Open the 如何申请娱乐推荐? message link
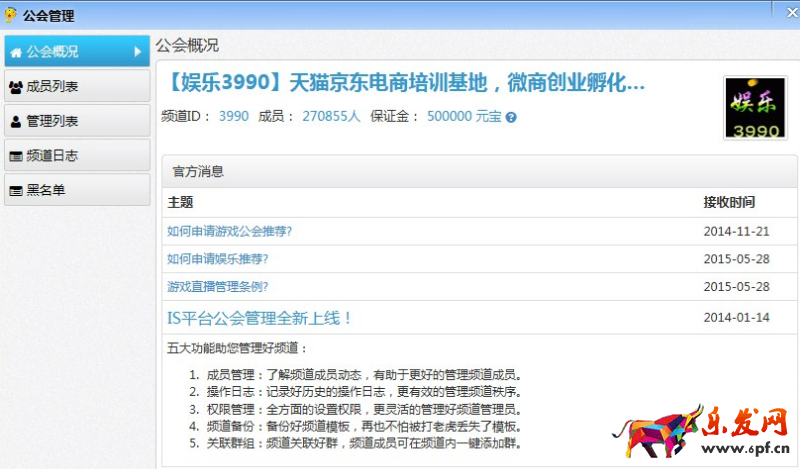The width and height of the screenshot is (800, 469). point(218,259)
